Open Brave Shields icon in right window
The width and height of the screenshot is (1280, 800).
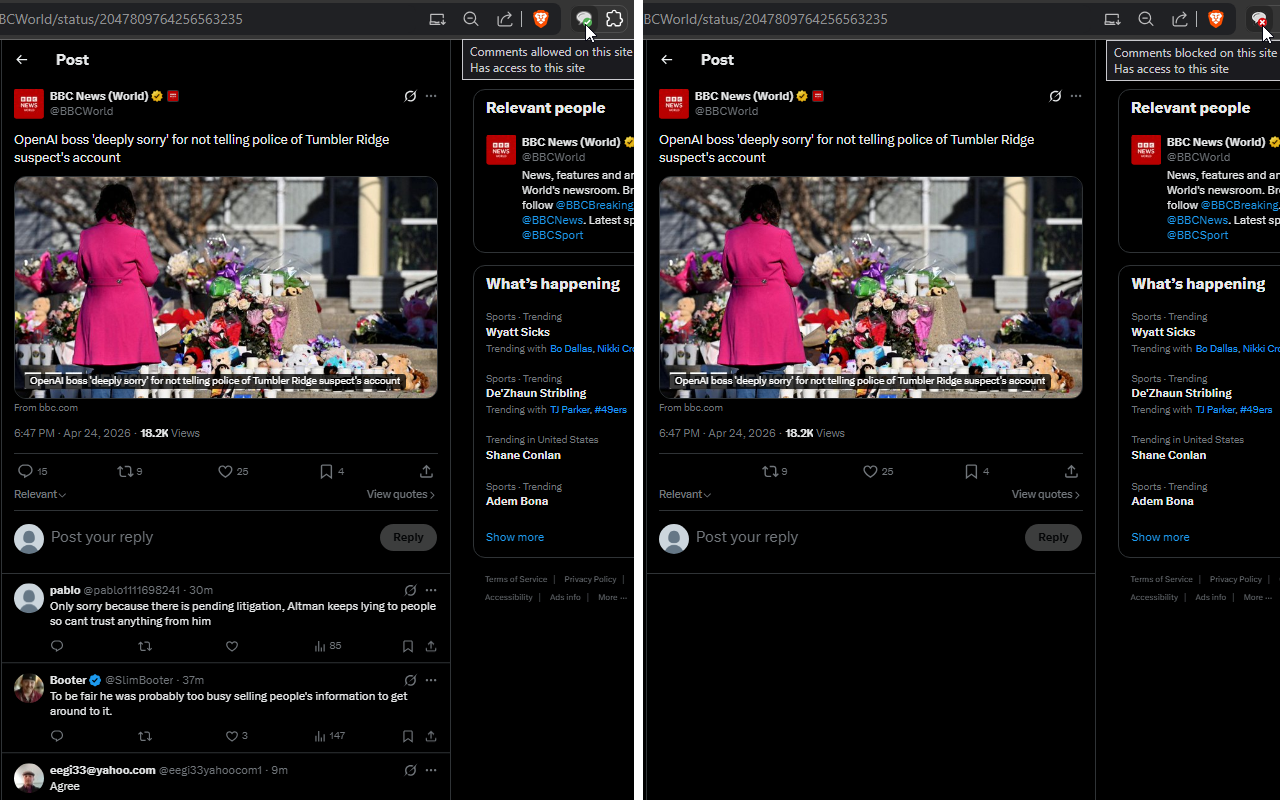click(1215, 19)
